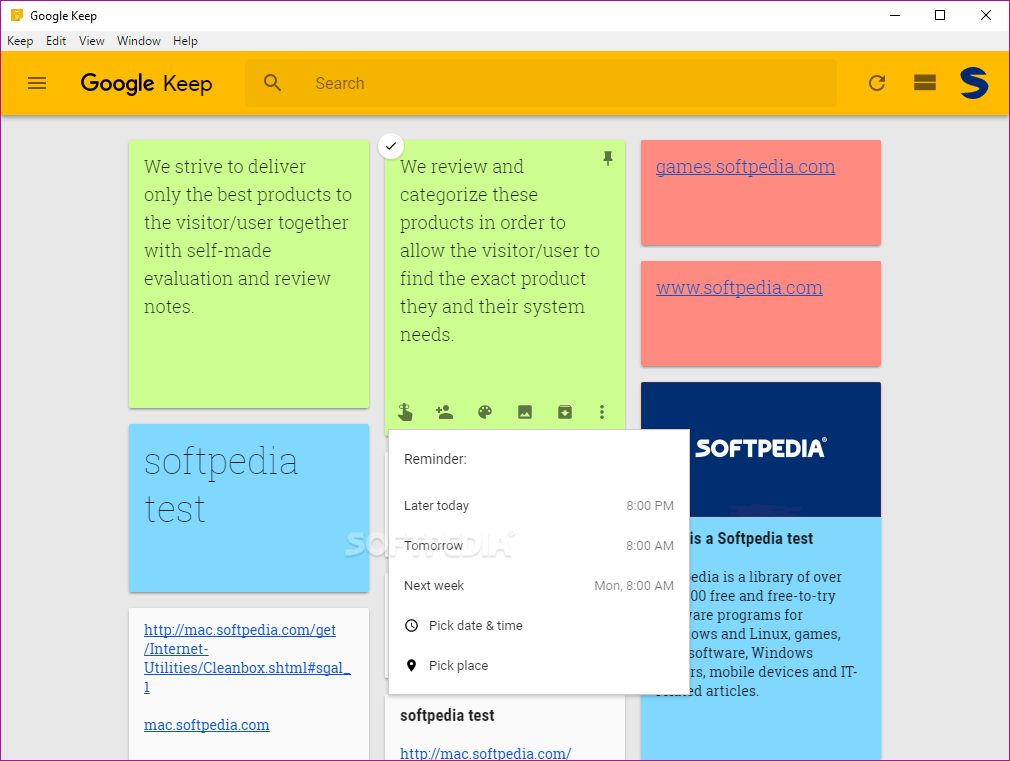Click the 'softpedia test' note title
The height and width of the screenshot is (761, 1010).
point(447,715)
